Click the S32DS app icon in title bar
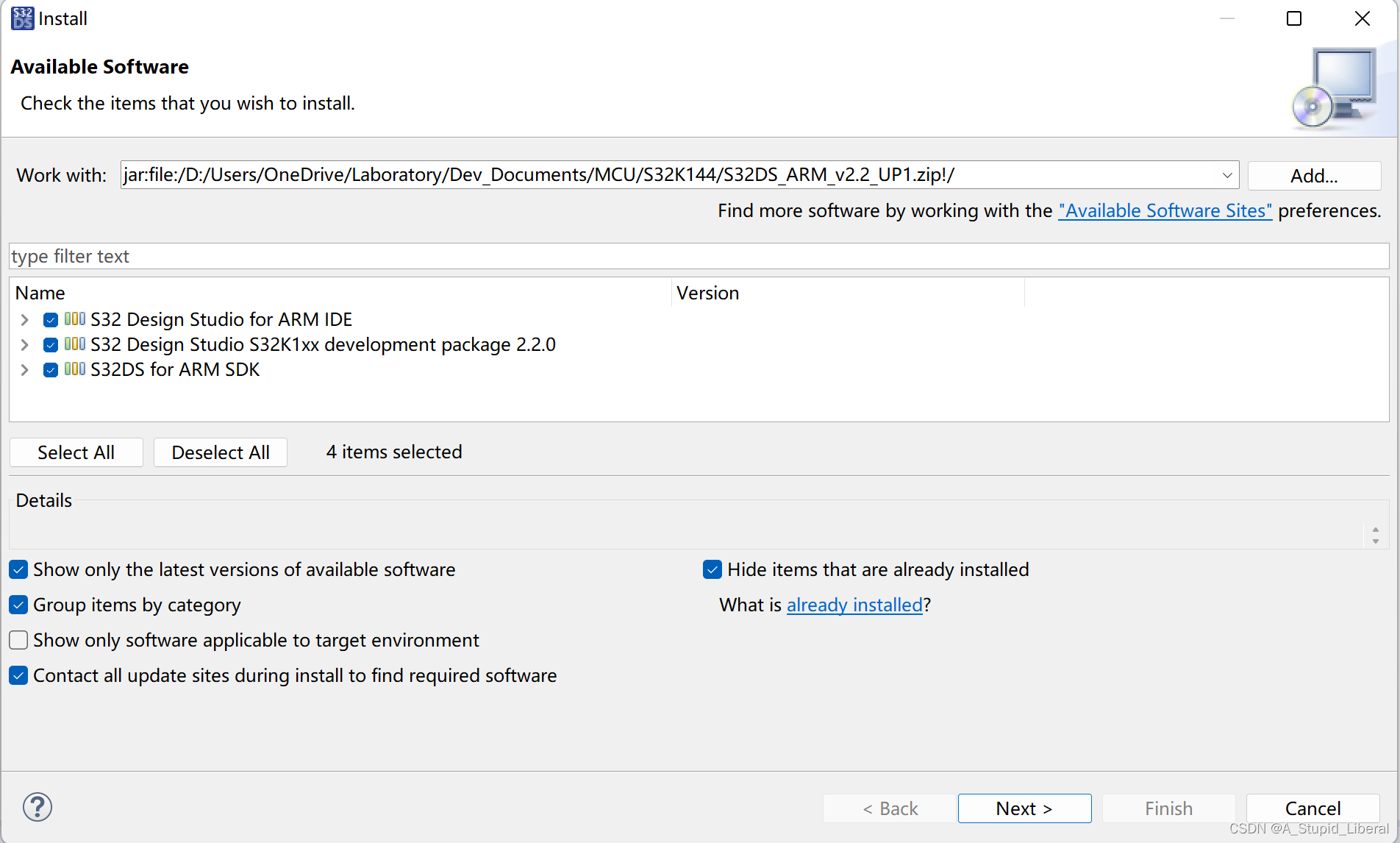Image resolution: width=1400 pixels, height=843 pixels. pyautogui.click(x=22, y=18)
